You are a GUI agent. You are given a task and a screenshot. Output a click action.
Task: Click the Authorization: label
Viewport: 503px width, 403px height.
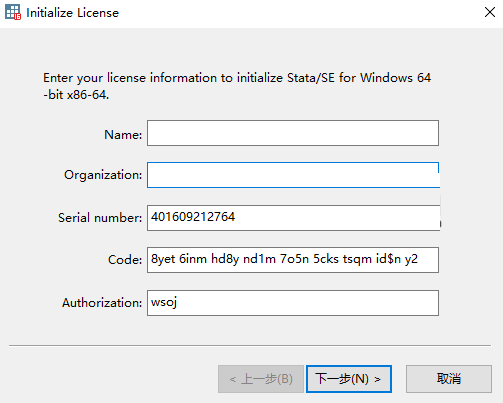[x=102, y=303]
